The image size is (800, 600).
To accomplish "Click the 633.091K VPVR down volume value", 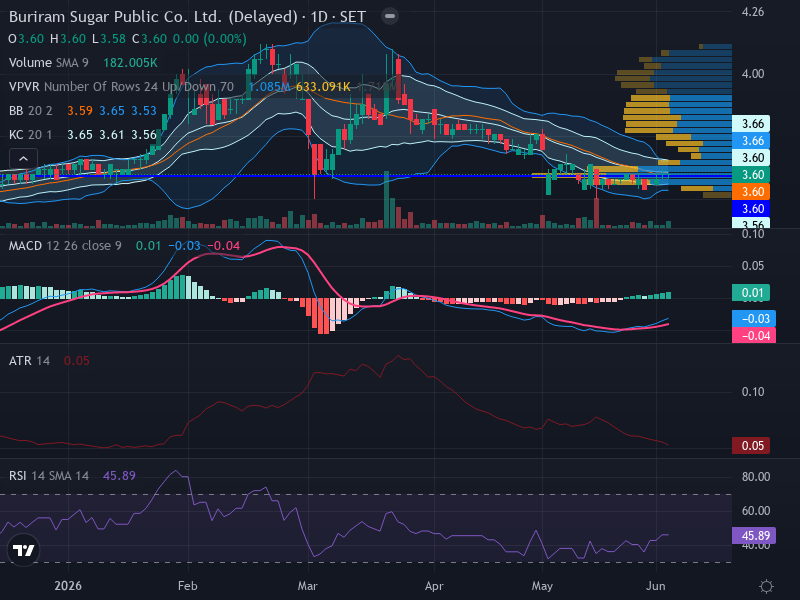I will [x=323, y=87].
